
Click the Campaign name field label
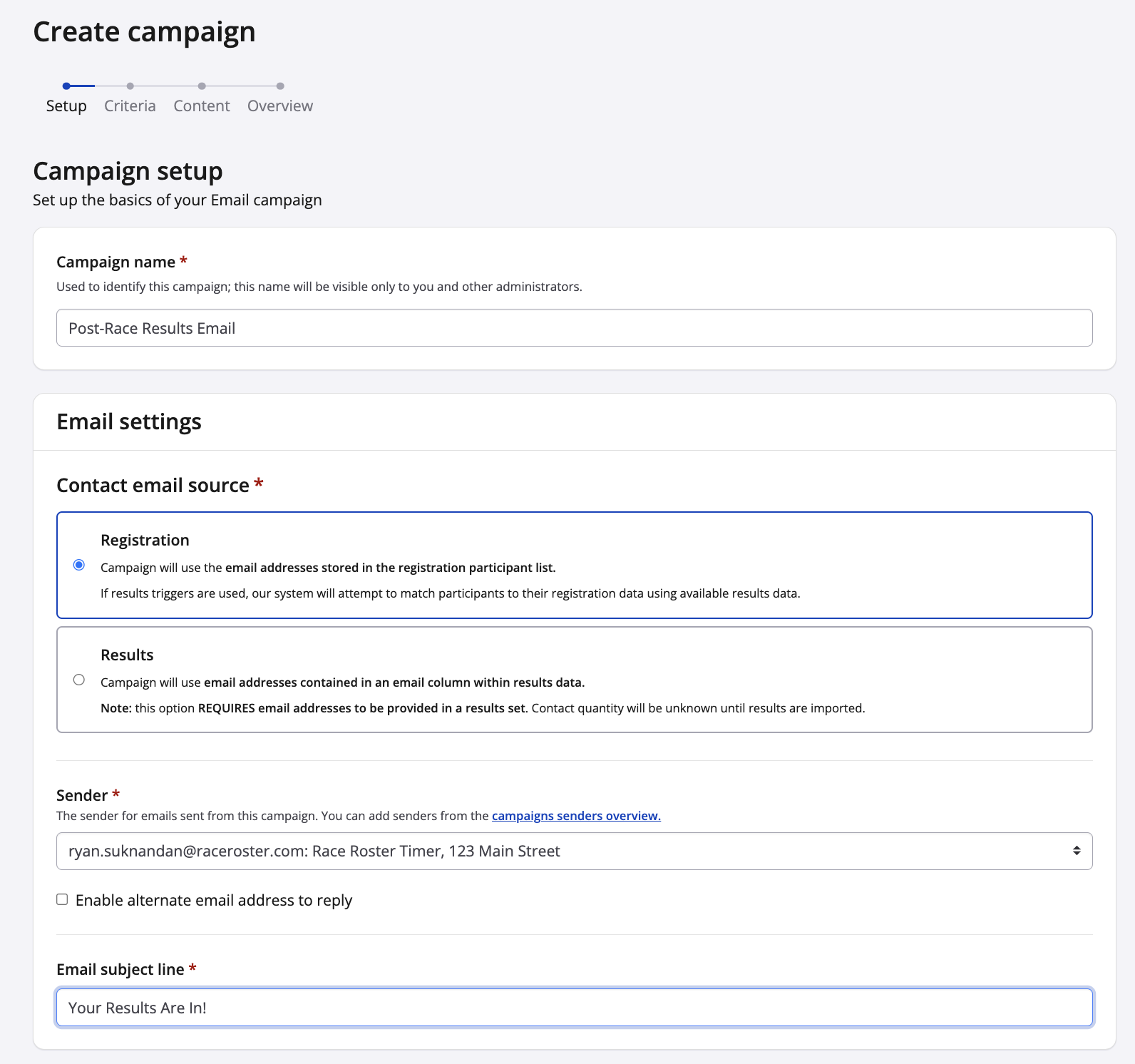point(115,262)
